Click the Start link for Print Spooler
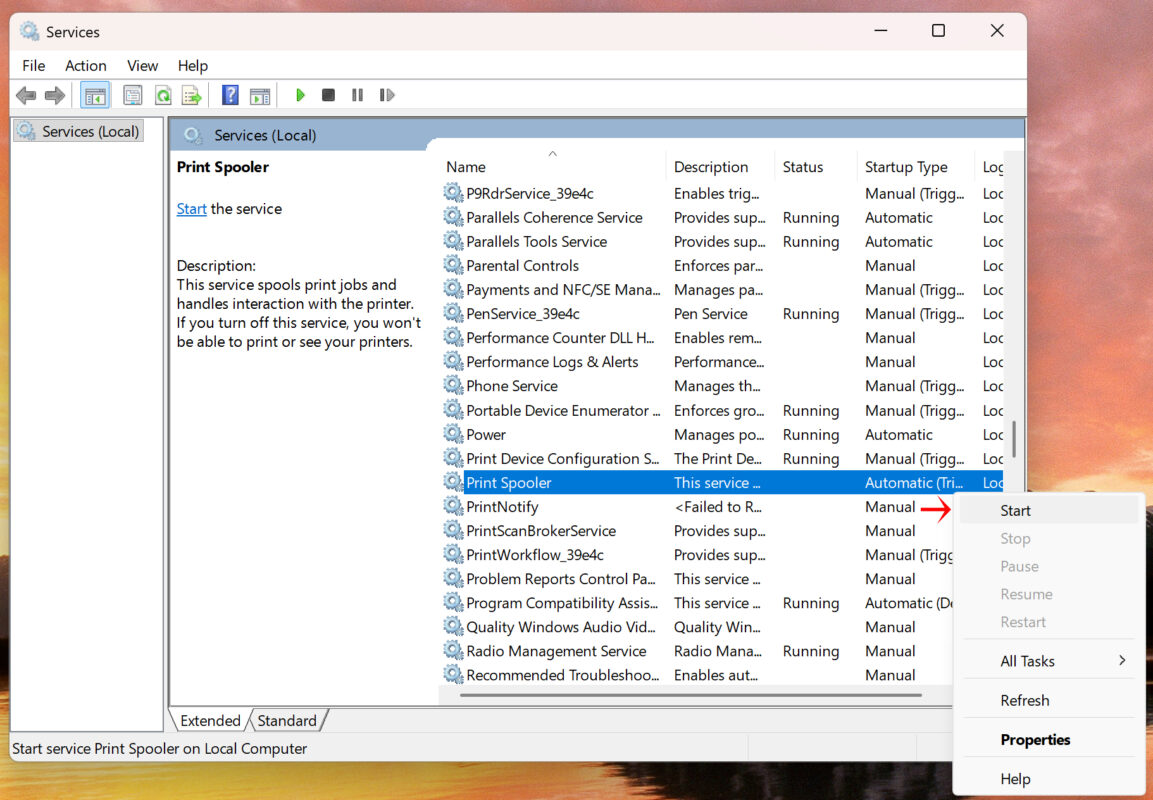1153x800 pixels. pos(191,209)
